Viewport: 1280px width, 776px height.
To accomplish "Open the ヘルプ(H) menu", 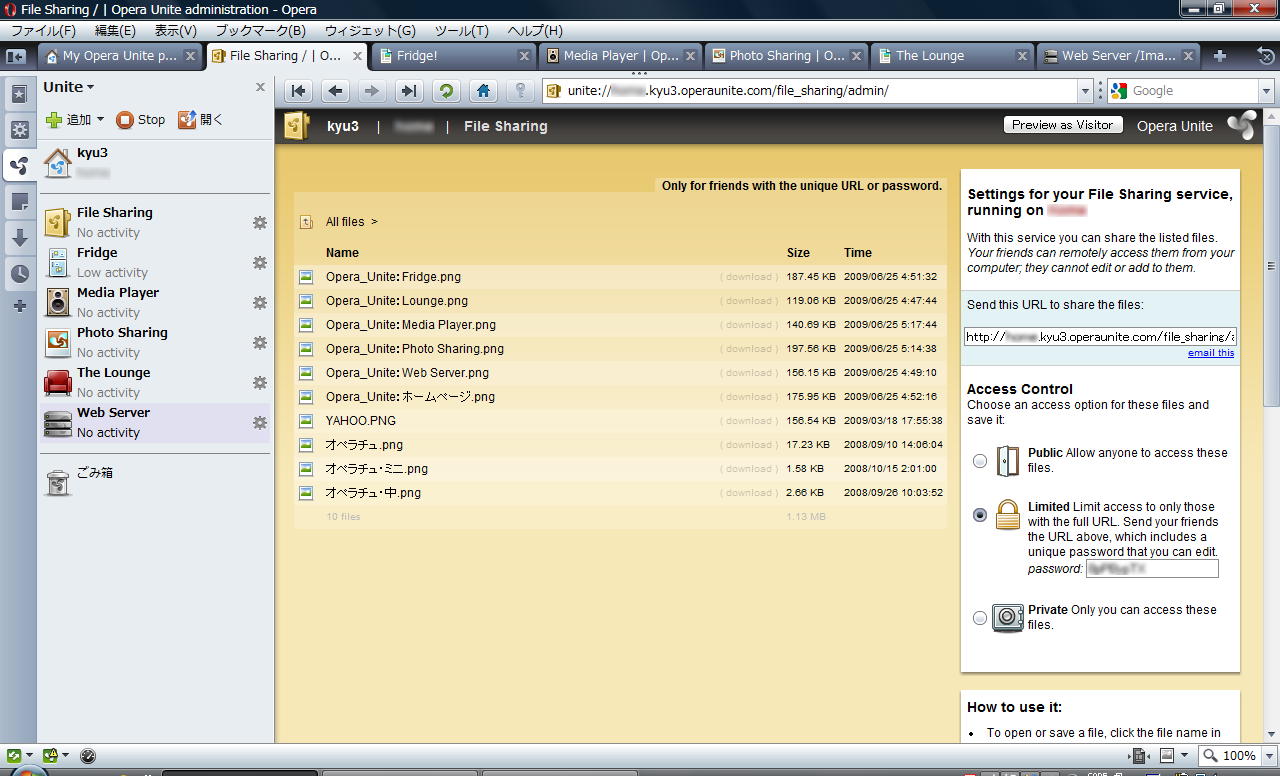I will pyautogui.click(x=535, y=31).
